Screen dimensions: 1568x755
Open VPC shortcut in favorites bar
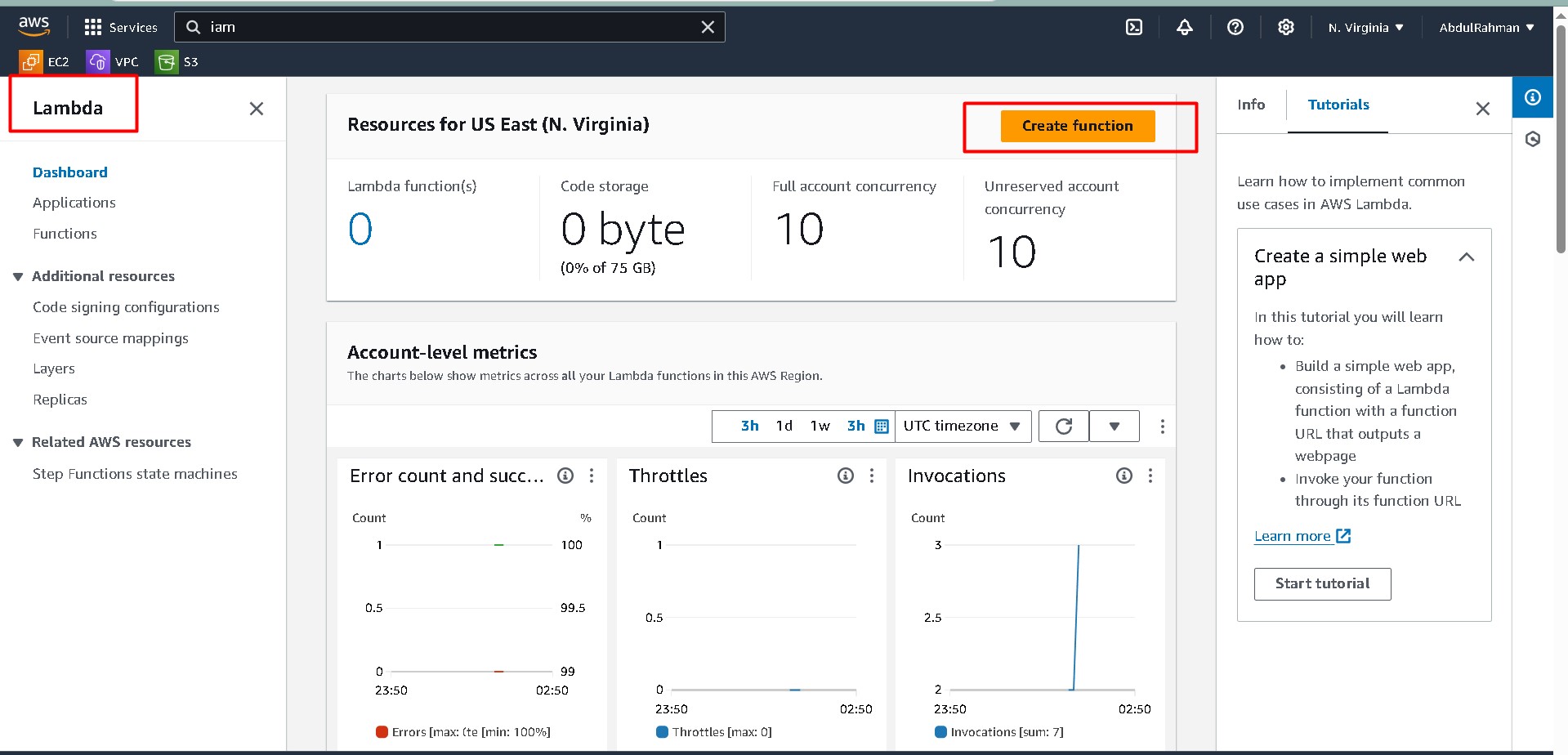pos(112,61)
